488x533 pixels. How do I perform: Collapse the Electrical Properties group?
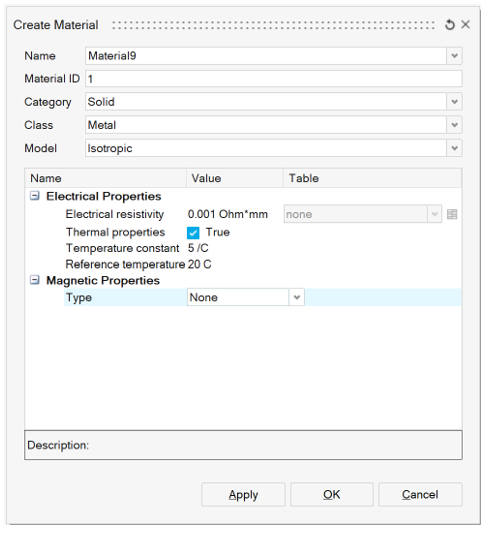[35, 196]
